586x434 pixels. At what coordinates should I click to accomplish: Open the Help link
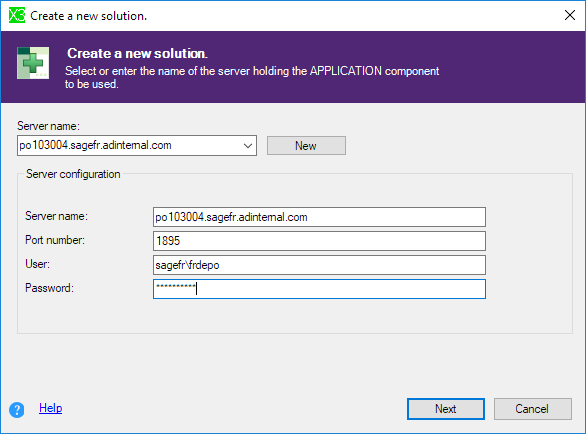(x=50, y=408)
